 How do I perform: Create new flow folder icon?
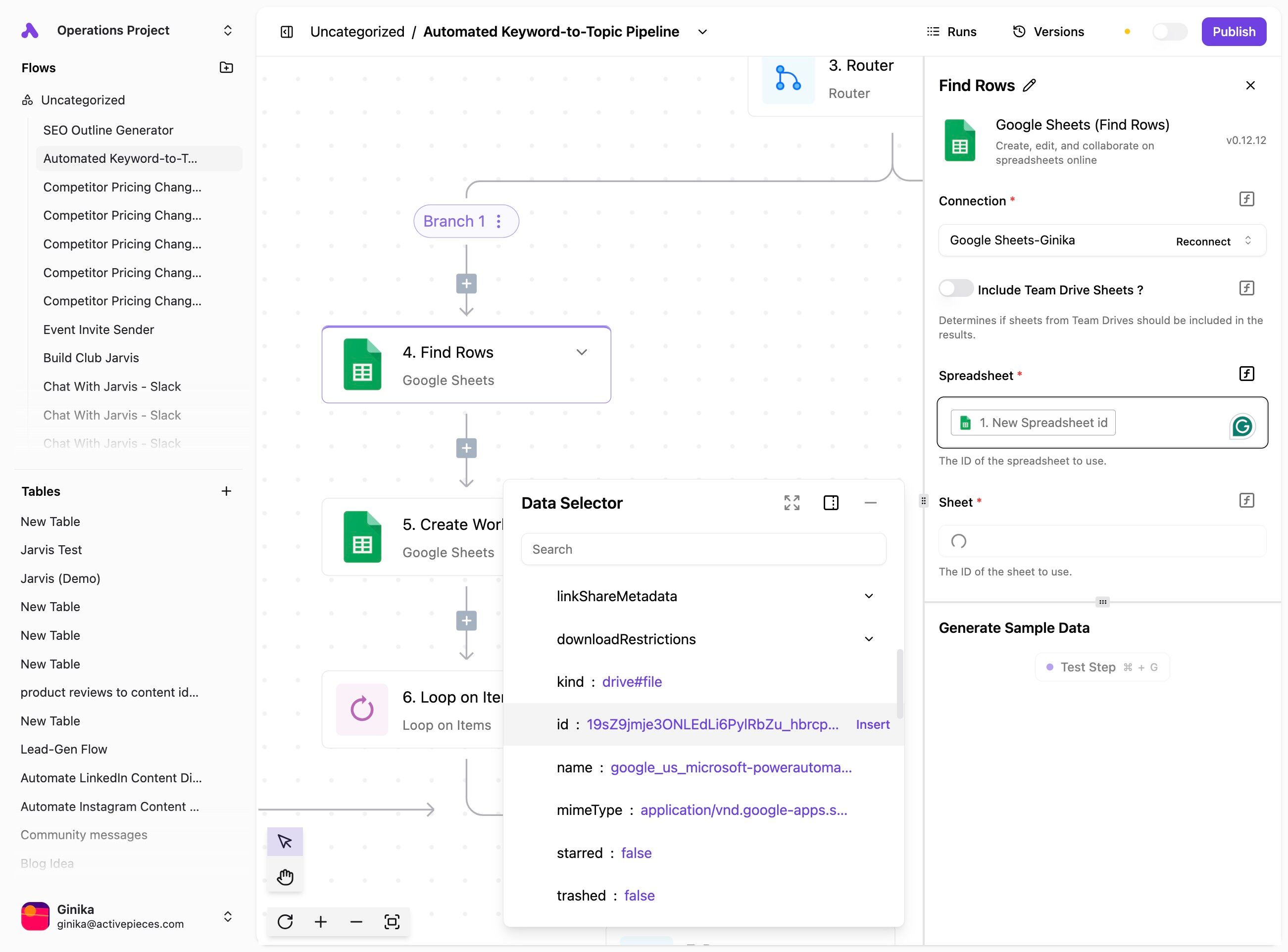pos(227,67)
